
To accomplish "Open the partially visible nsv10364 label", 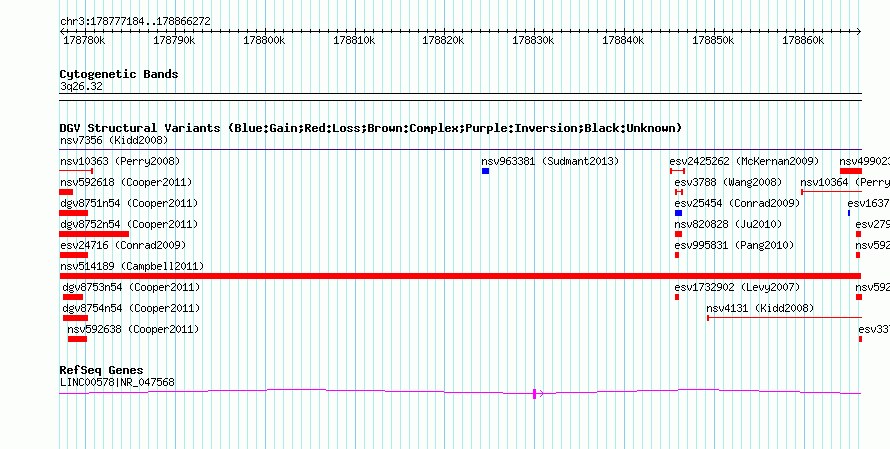I will click(845, 182).
